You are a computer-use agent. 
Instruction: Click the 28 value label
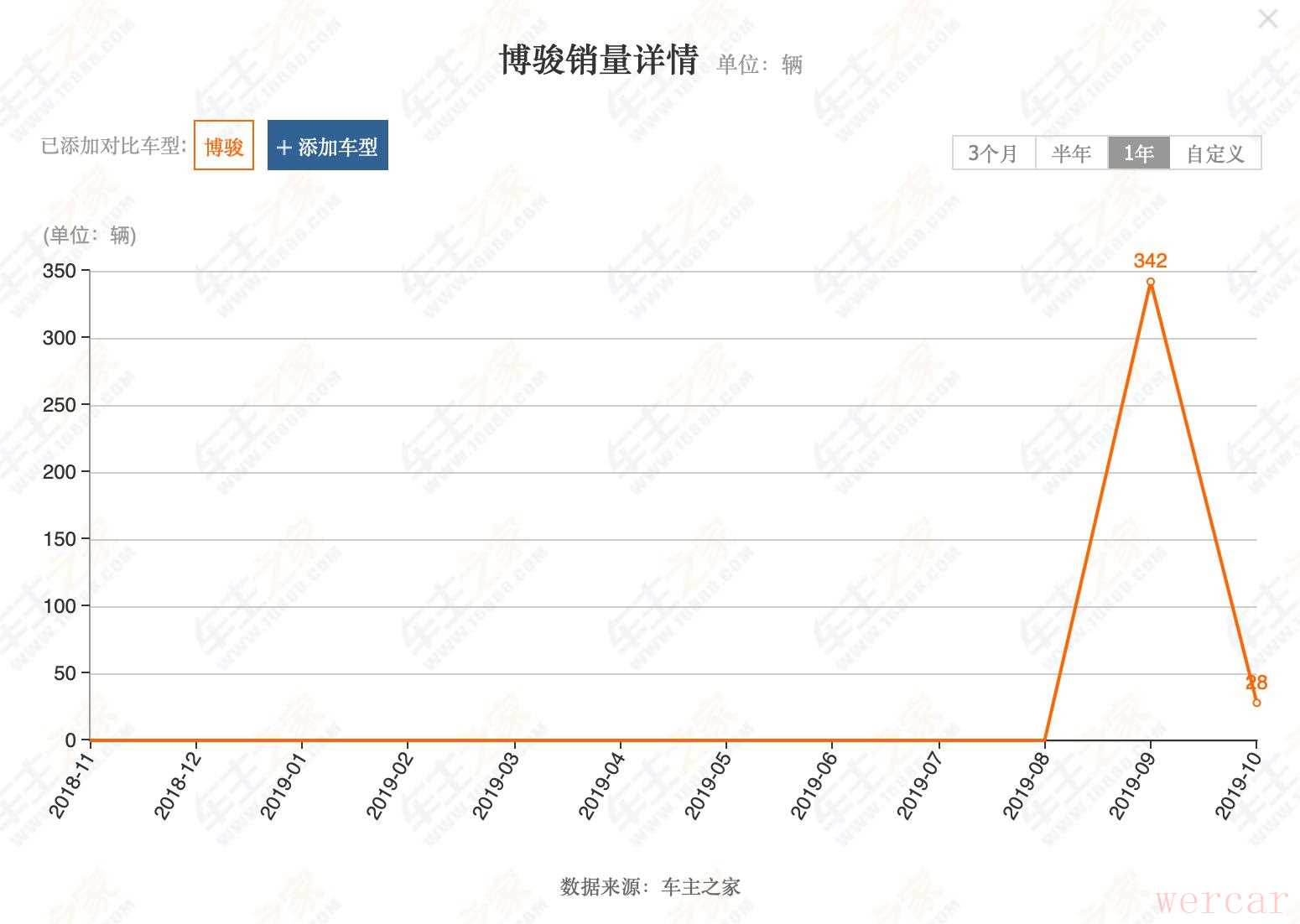(1256, 683)
